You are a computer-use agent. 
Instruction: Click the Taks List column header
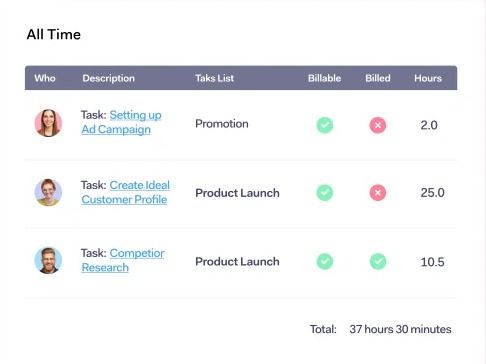coord(214,78)
